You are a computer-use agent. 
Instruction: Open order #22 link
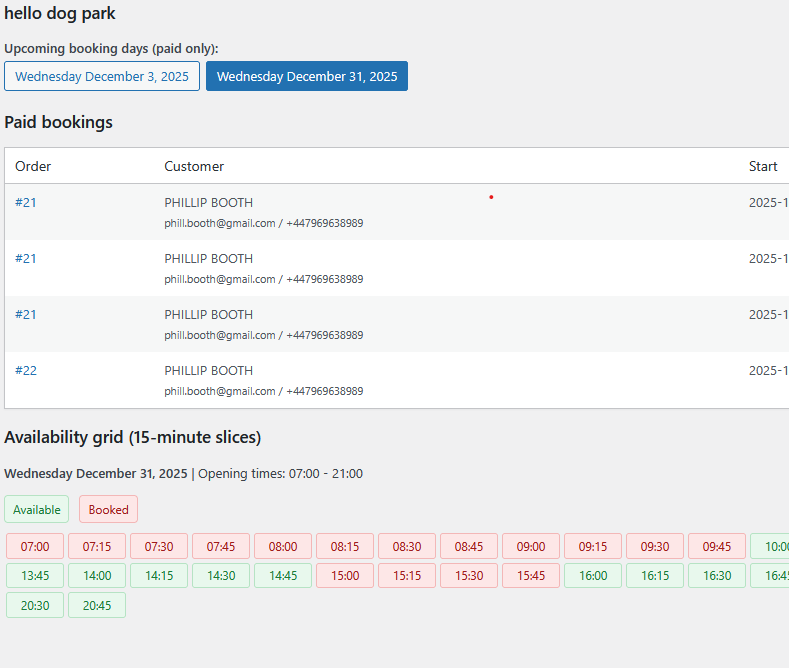(x=26, y=371)
